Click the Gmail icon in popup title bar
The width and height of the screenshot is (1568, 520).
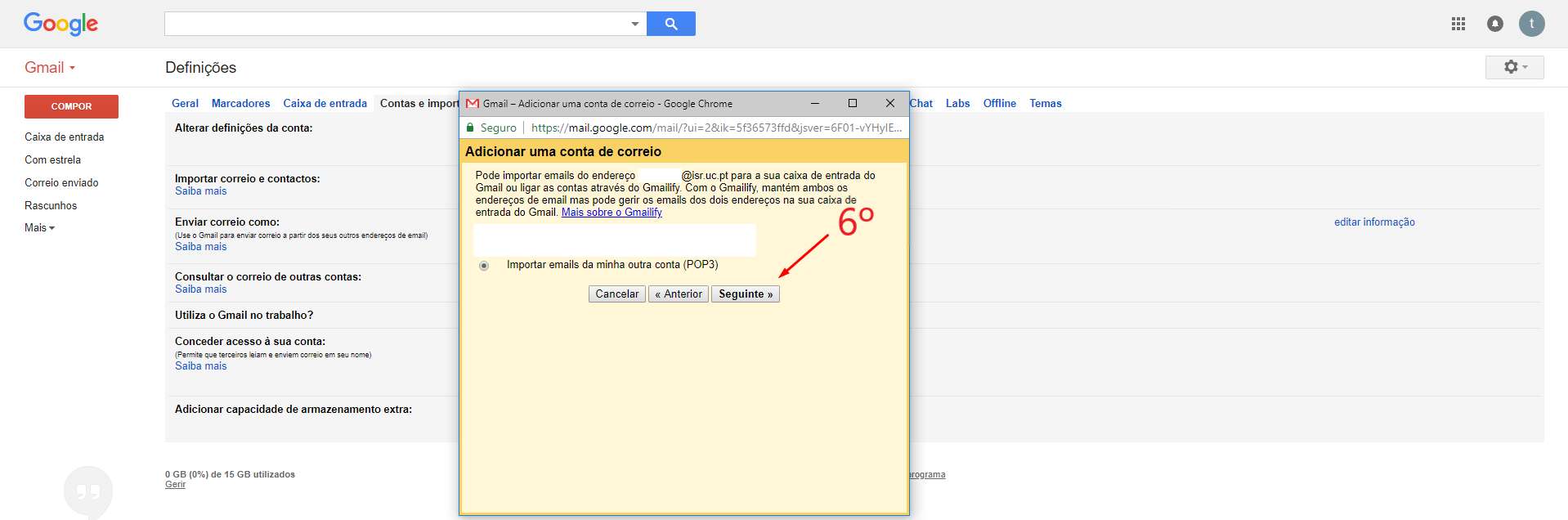tap(473, 104)
